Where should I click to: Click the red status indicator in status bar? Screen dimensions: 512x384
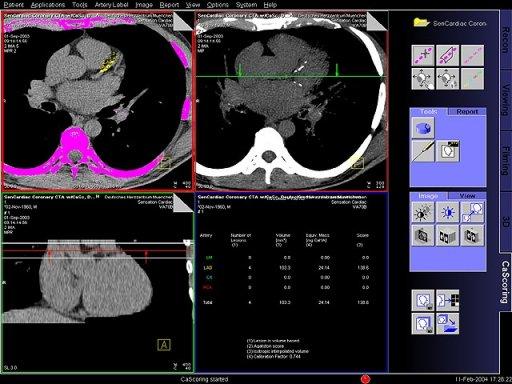[365, 379]
